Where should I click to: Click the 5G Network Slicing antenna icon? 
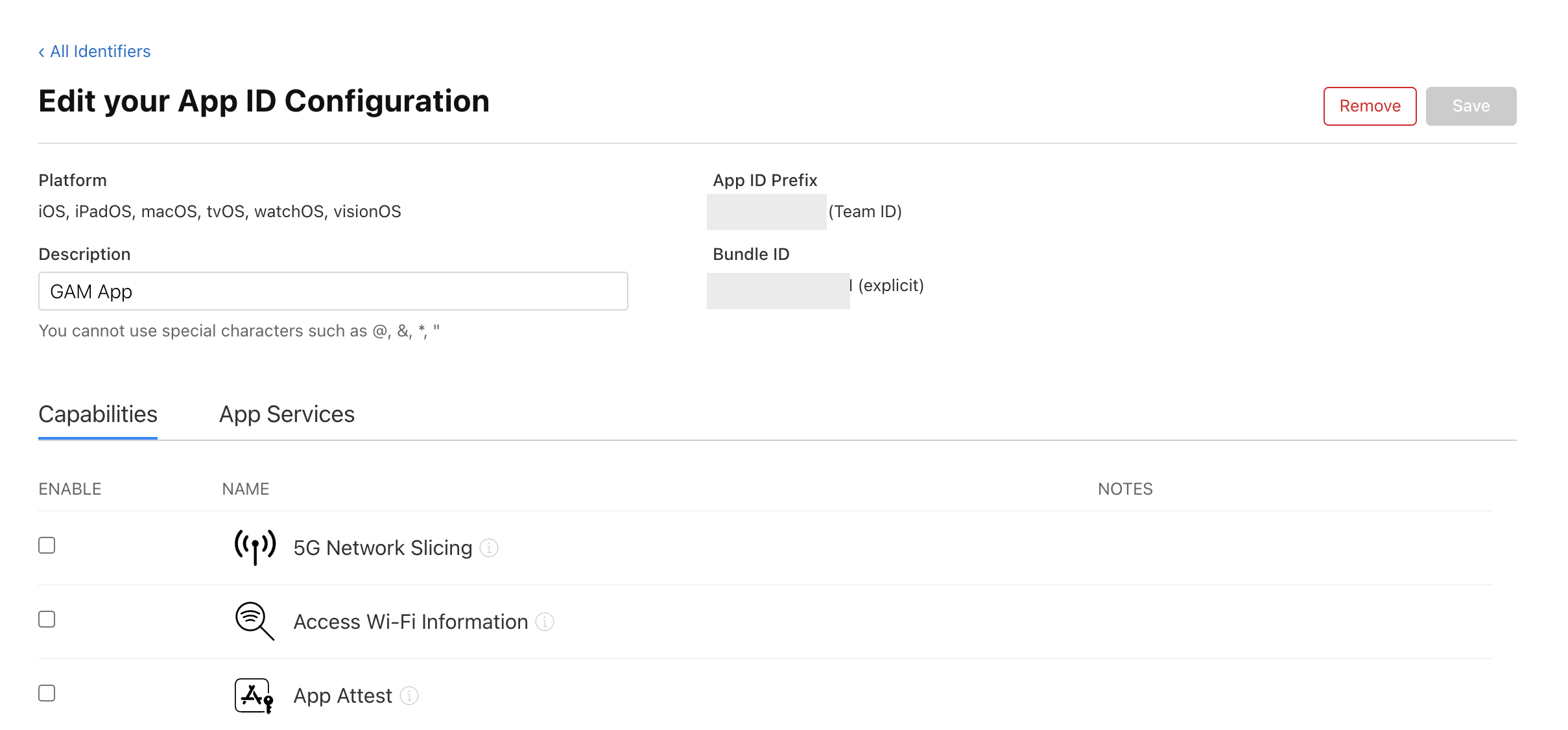(x=255, y=547)
